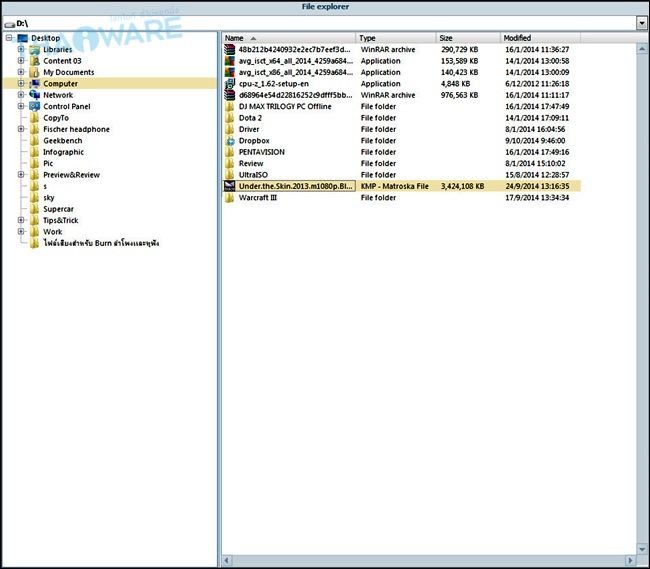Click the Geekbench folder icon

coord(35,140)
